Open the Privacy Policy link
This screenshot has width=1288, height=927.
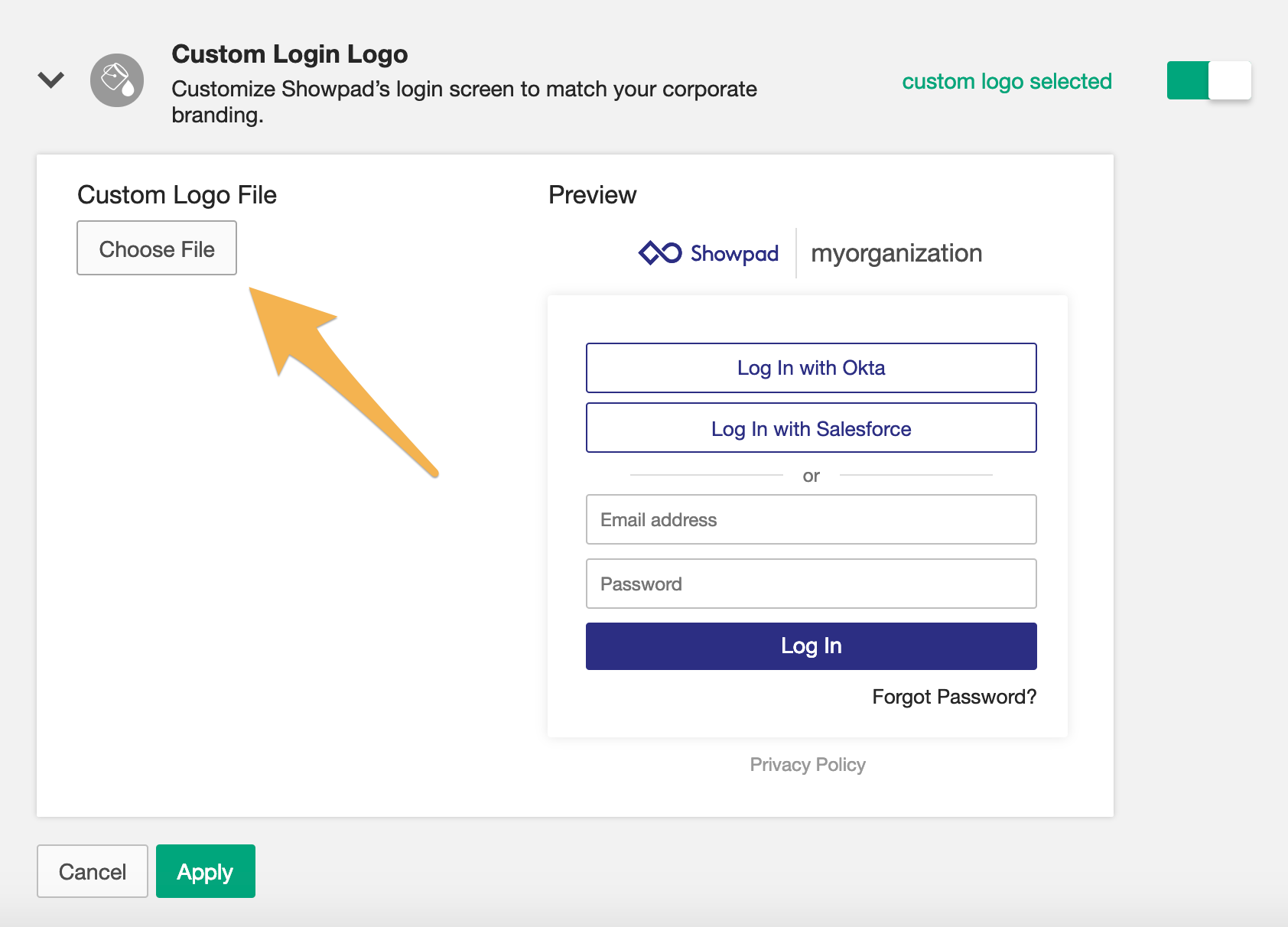pos(808,765)
